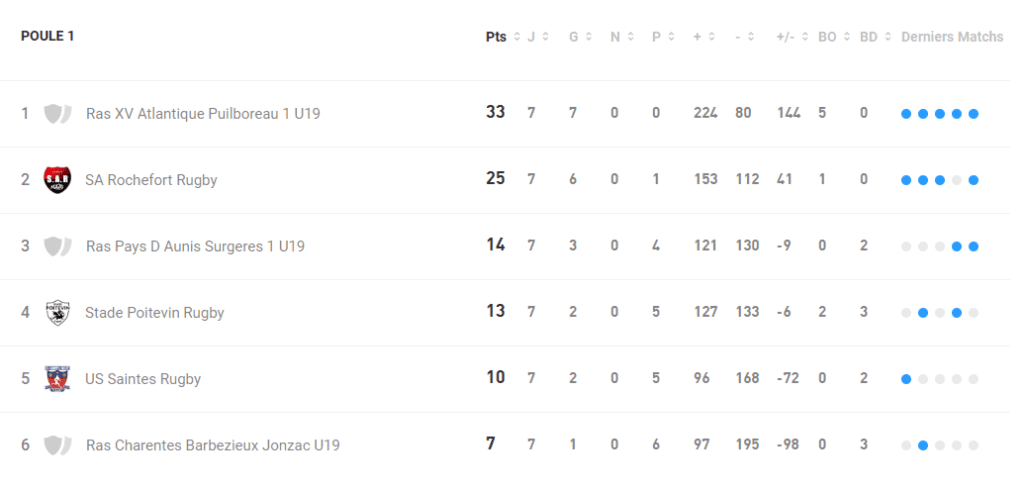The height and width of the screenshot is (492, 1024).
Task: Click the Derniers Matchs column header
Action: pyautogui.click(x=951, y=37)
